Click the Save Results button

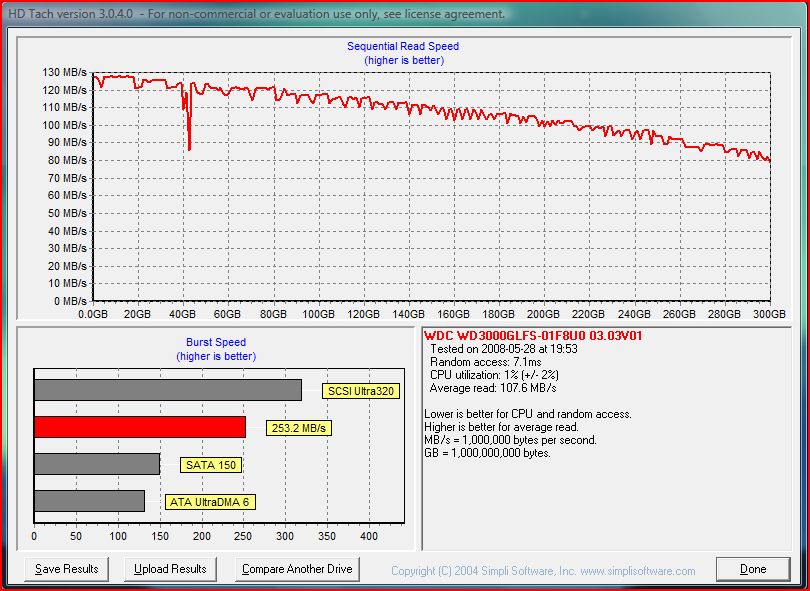(x=66, y=569)
